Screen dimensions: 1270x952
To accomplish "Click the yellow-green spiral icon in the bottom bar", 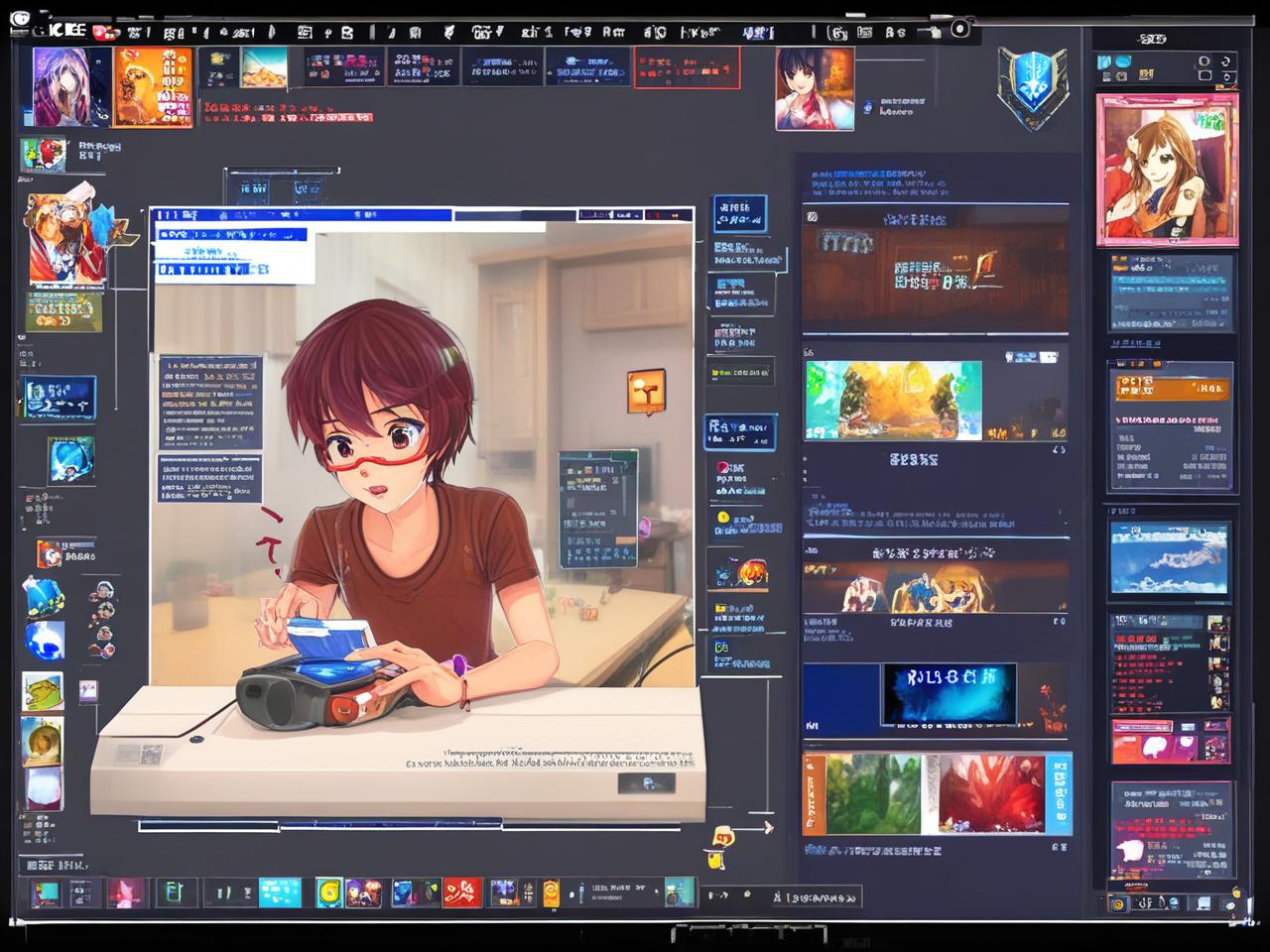I will coord(329,892).
